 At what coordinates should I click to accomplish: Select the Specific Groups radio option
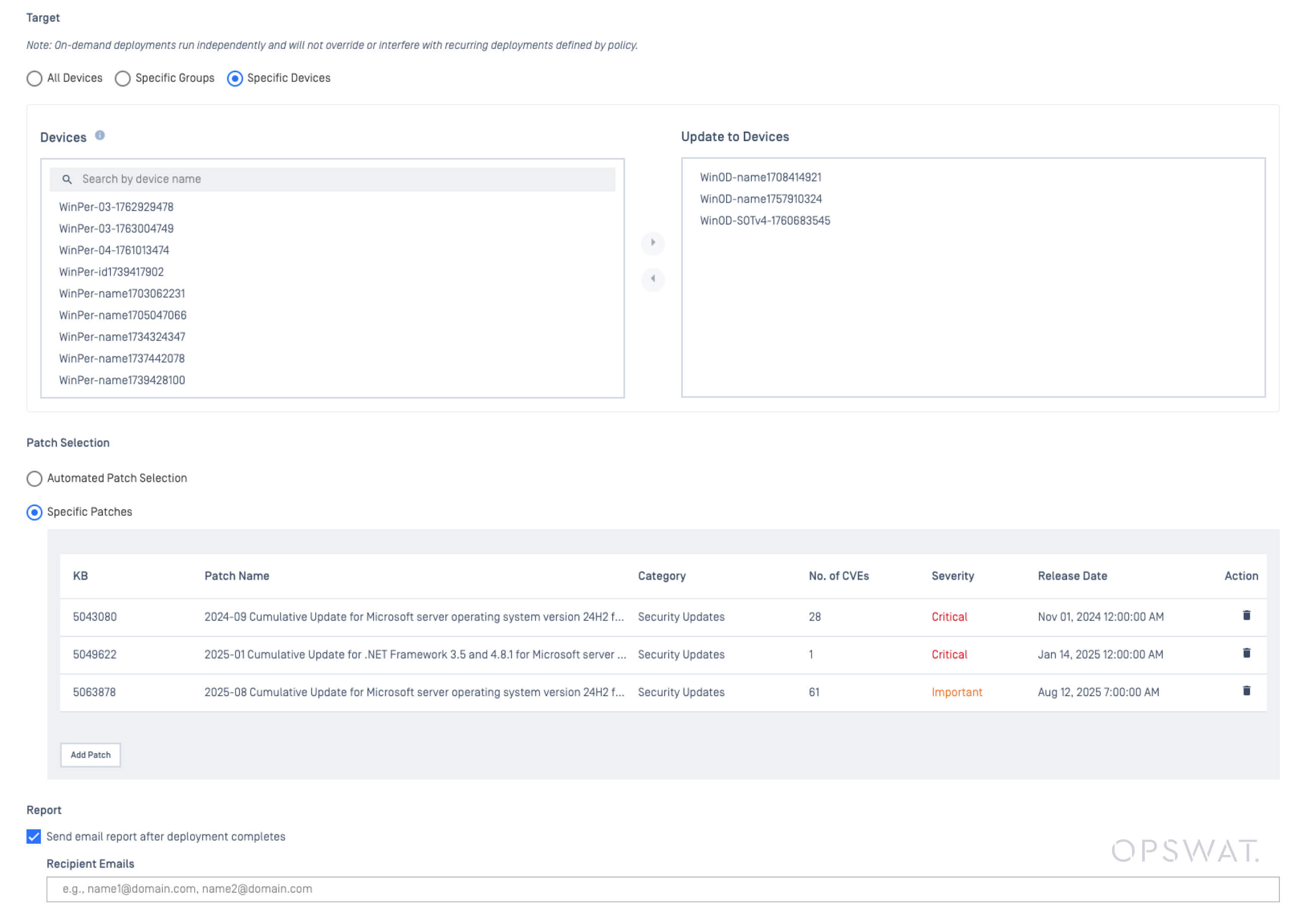pyautogui.click(x=123, y=79)
